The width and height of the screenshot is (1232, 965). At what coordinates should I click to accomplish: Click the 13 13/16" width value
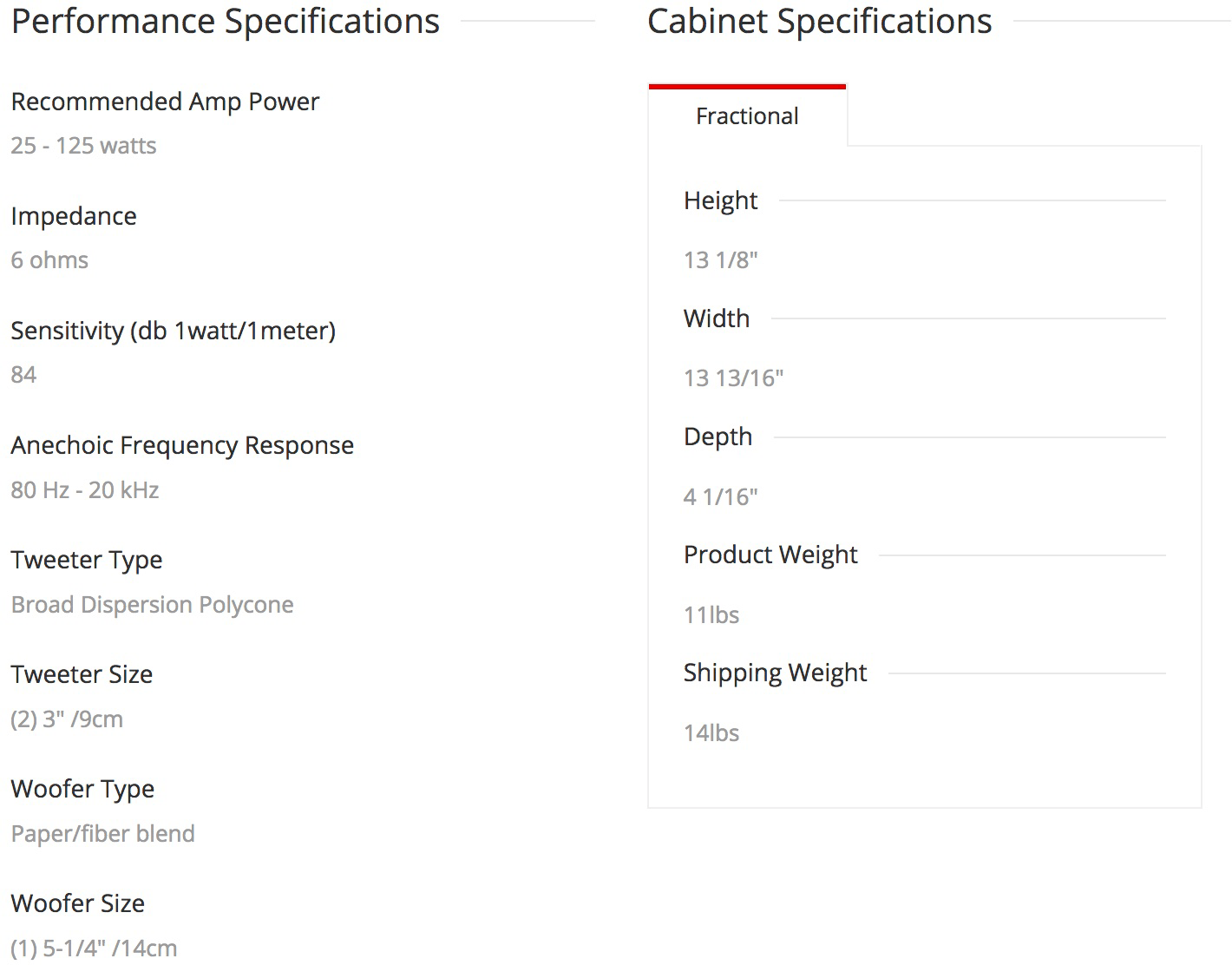tap(733, 378)
